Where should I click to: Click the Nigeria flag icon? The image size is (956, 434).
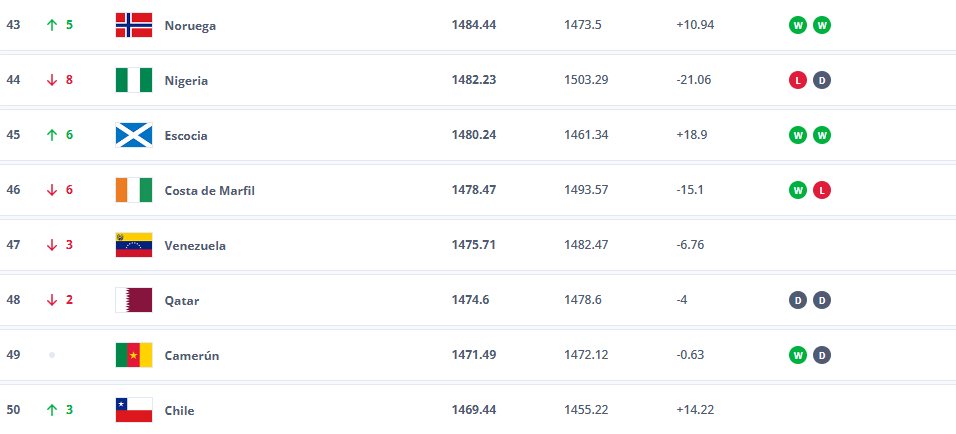pyautogui.click(x=134, y=80)
